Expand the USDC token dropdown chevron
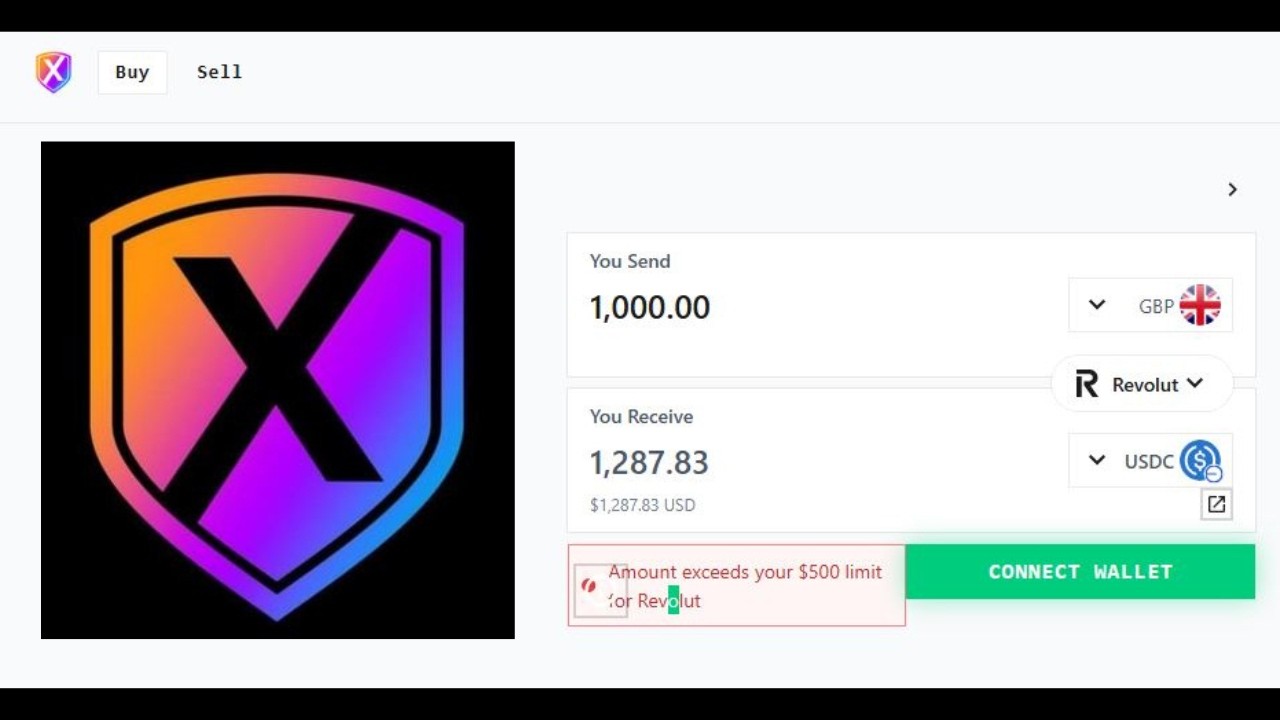Screen dimensions: 1280x720 pyautogui.click(x=1097, y=460)
